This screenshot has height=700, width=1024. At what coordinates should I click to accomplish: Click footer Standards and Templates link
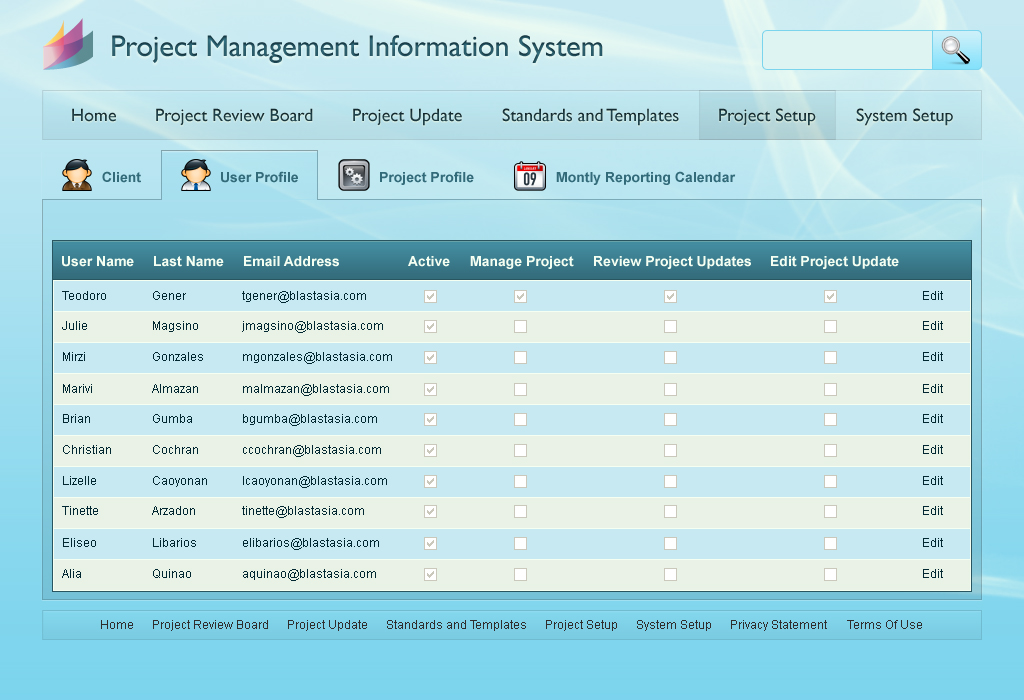click(456, 625)
